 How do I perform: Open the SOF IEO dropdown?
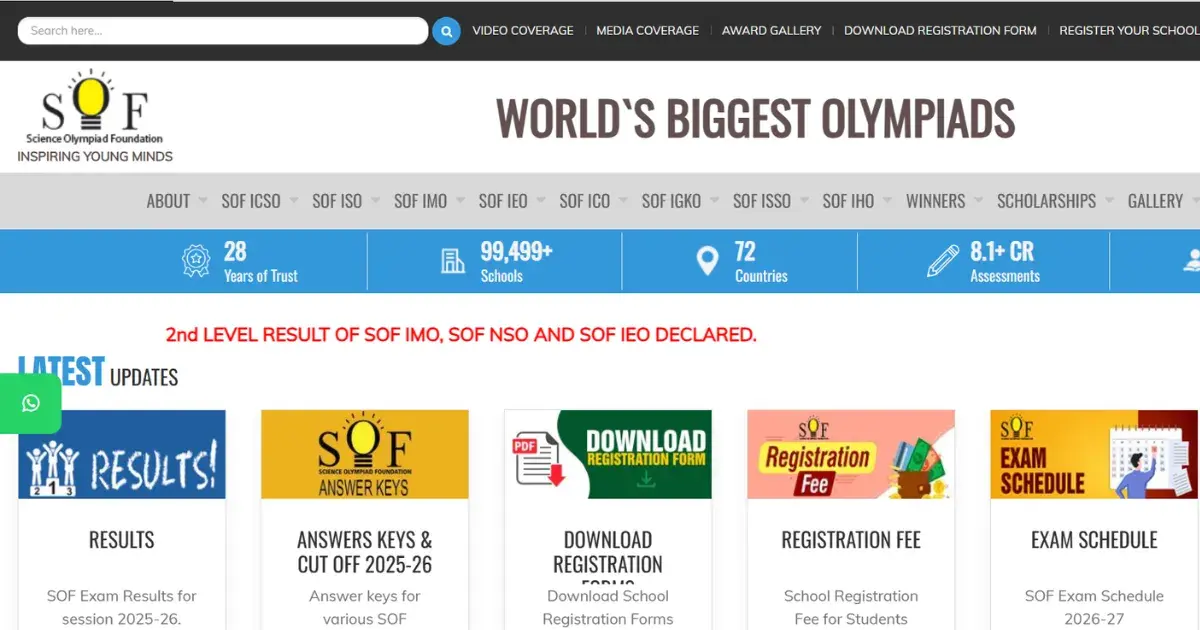click(x=504, y=200)
